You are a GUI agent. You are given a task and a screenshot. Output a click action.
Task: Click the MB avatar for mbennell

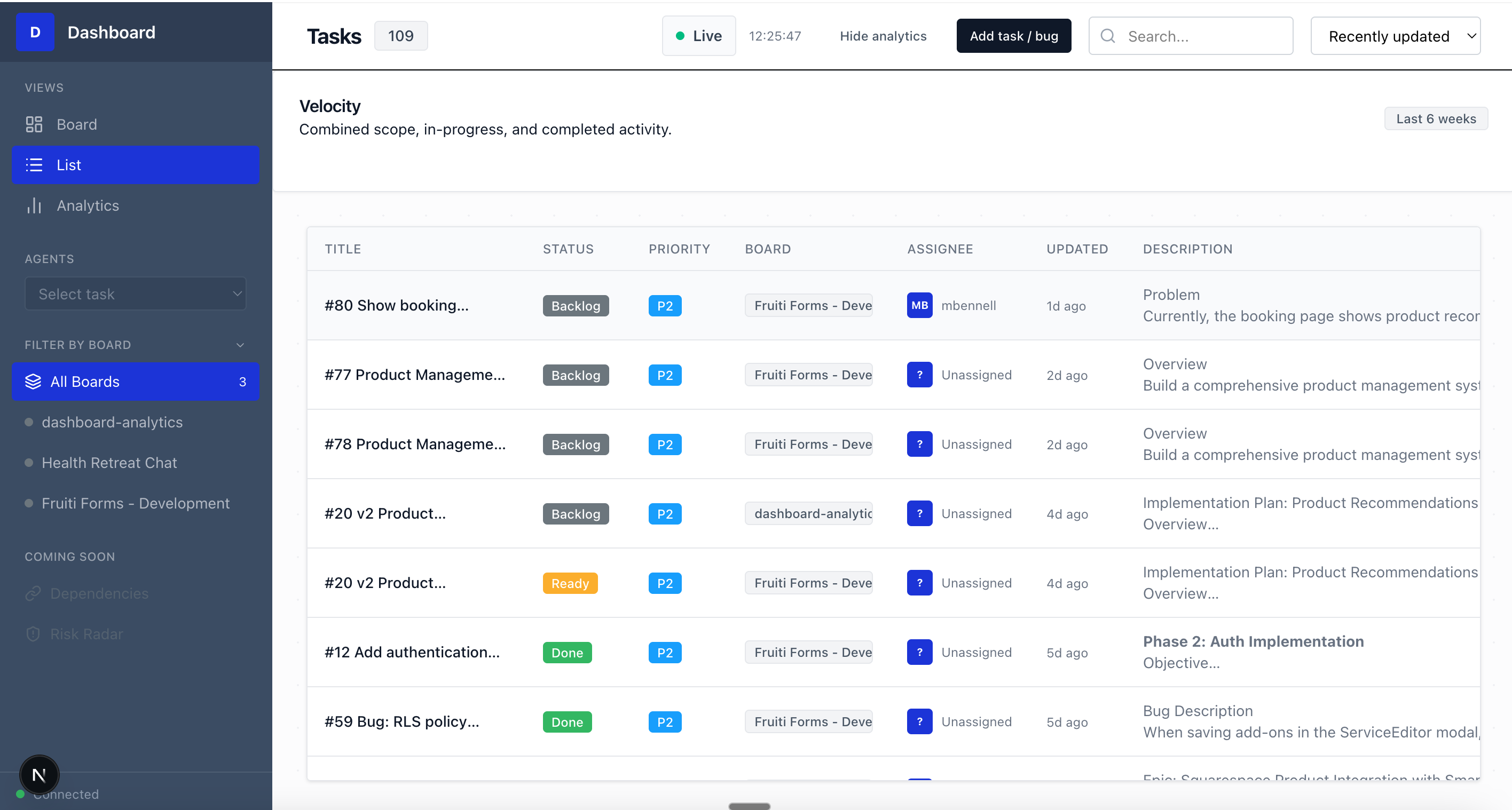(x=919, y=306)
